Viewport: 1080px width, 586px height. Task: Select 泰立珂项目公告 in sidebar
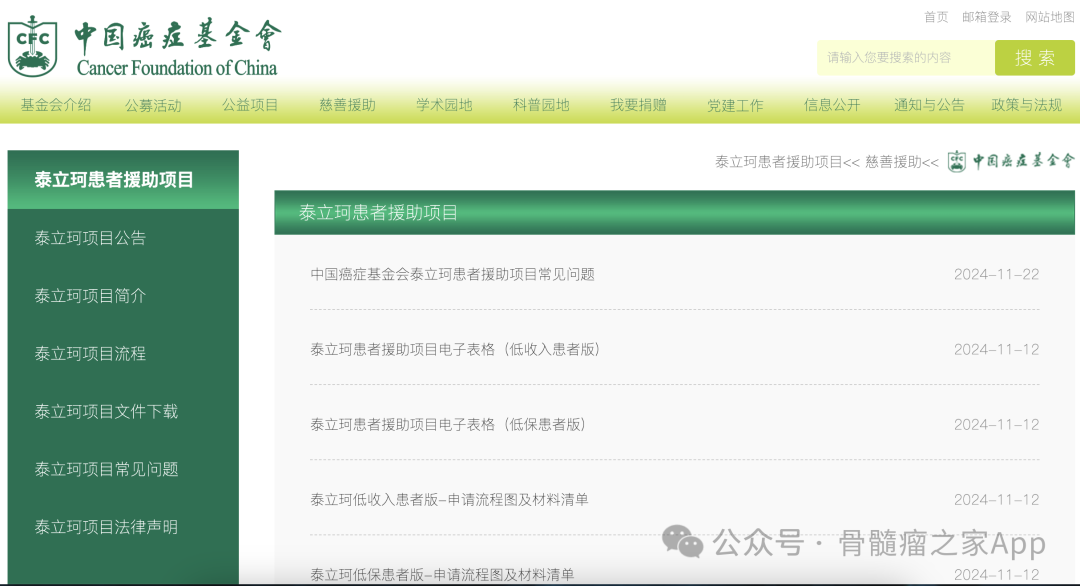pos(90,238)
